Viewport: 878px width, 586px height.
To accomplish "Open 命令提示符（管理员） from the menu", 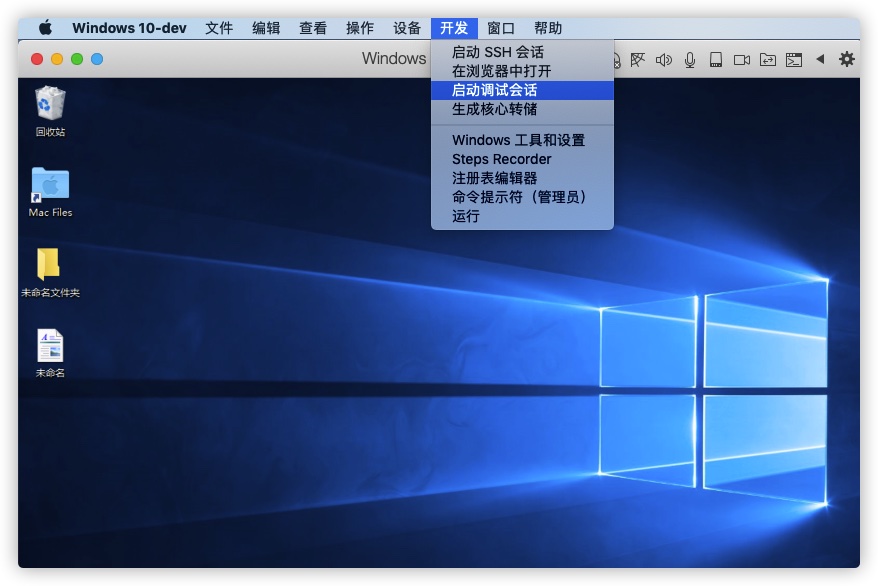I will click(522, 197).
